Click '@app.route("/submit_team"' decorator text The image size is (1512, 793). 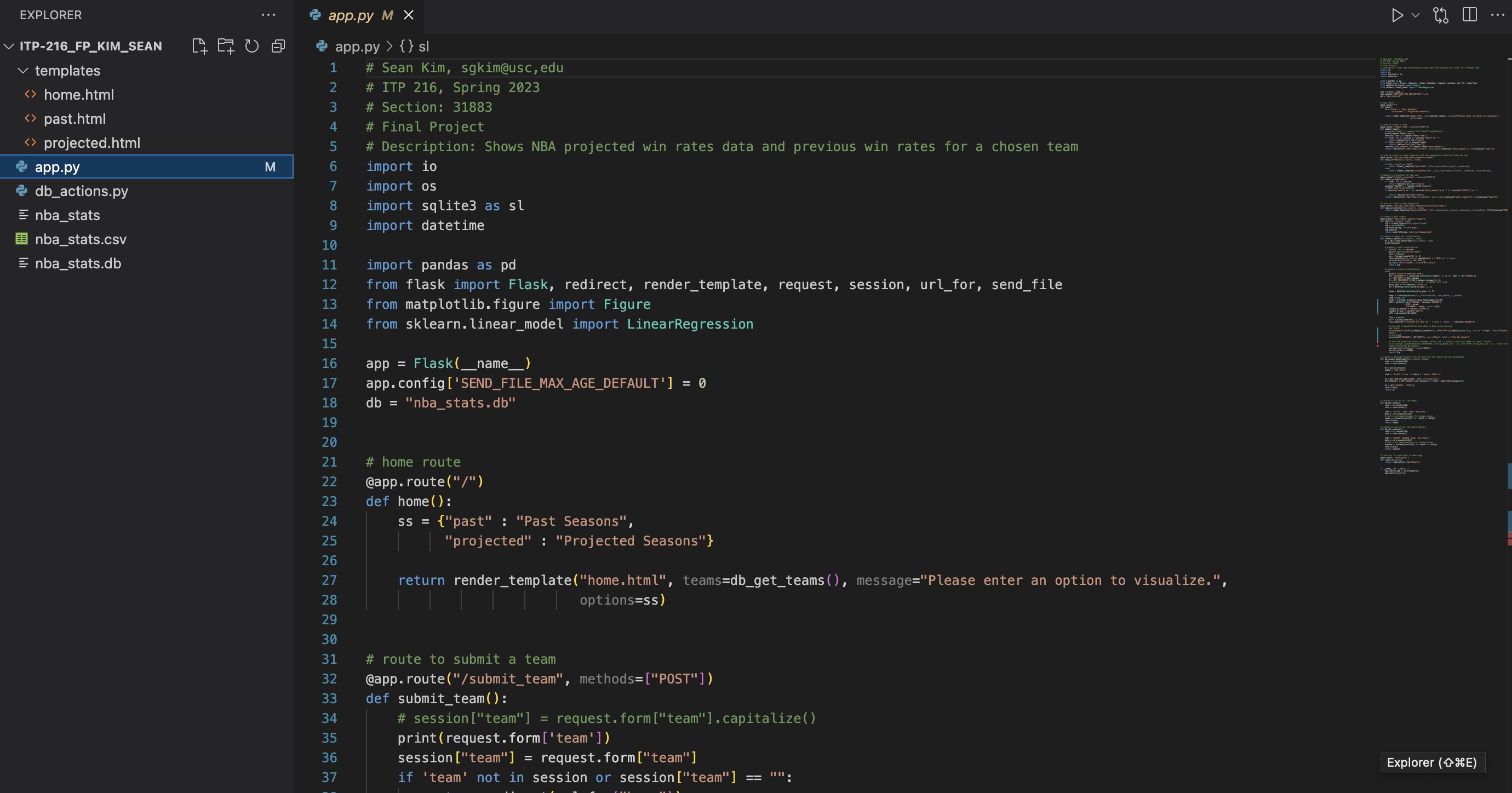[x=463, y=679]
